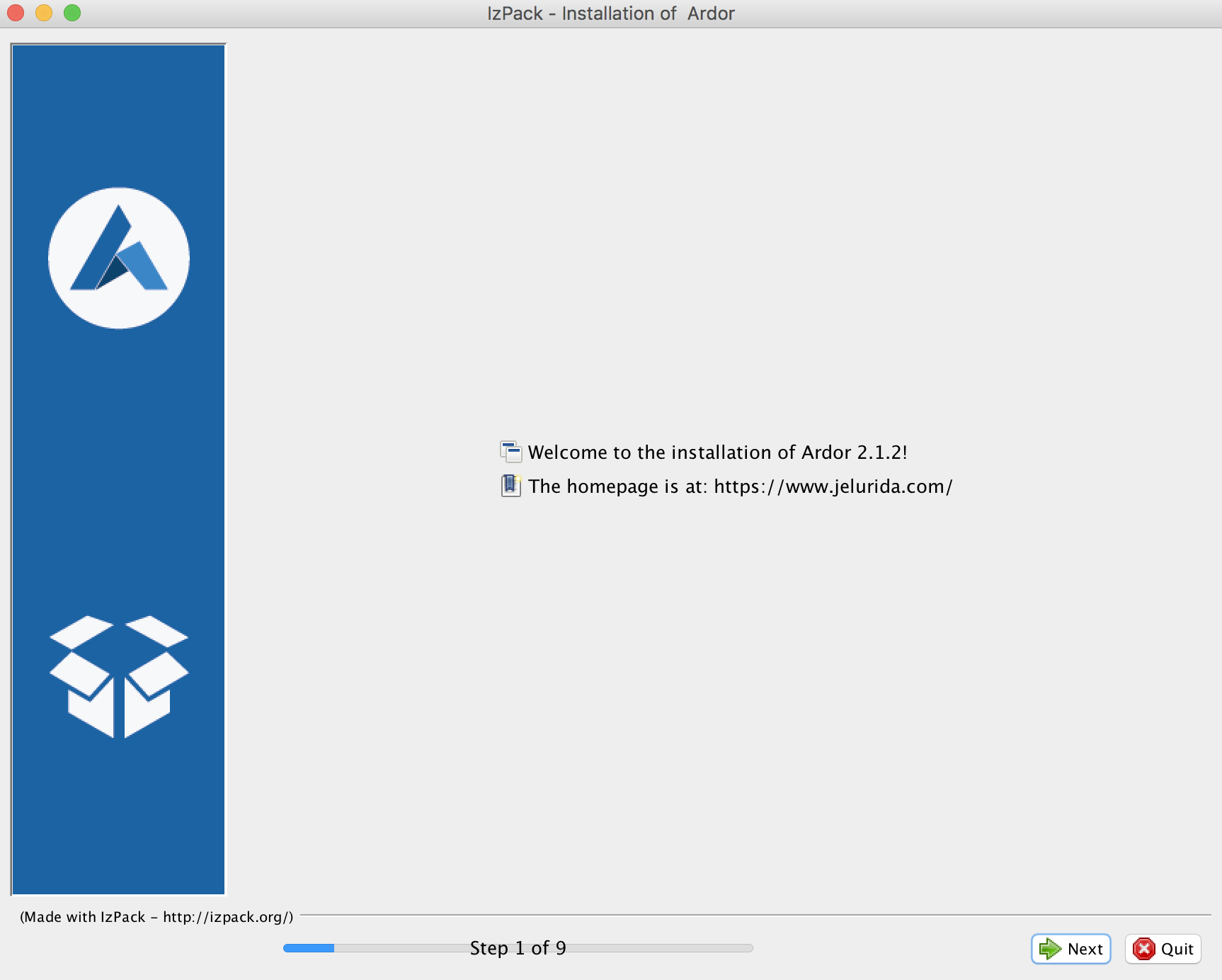The width and height of the screenshot is (1222, 980).
Task: Select the Welcome to Ardor 2.1.2 text
Action: pyautogui.click(x=717, y=452)
